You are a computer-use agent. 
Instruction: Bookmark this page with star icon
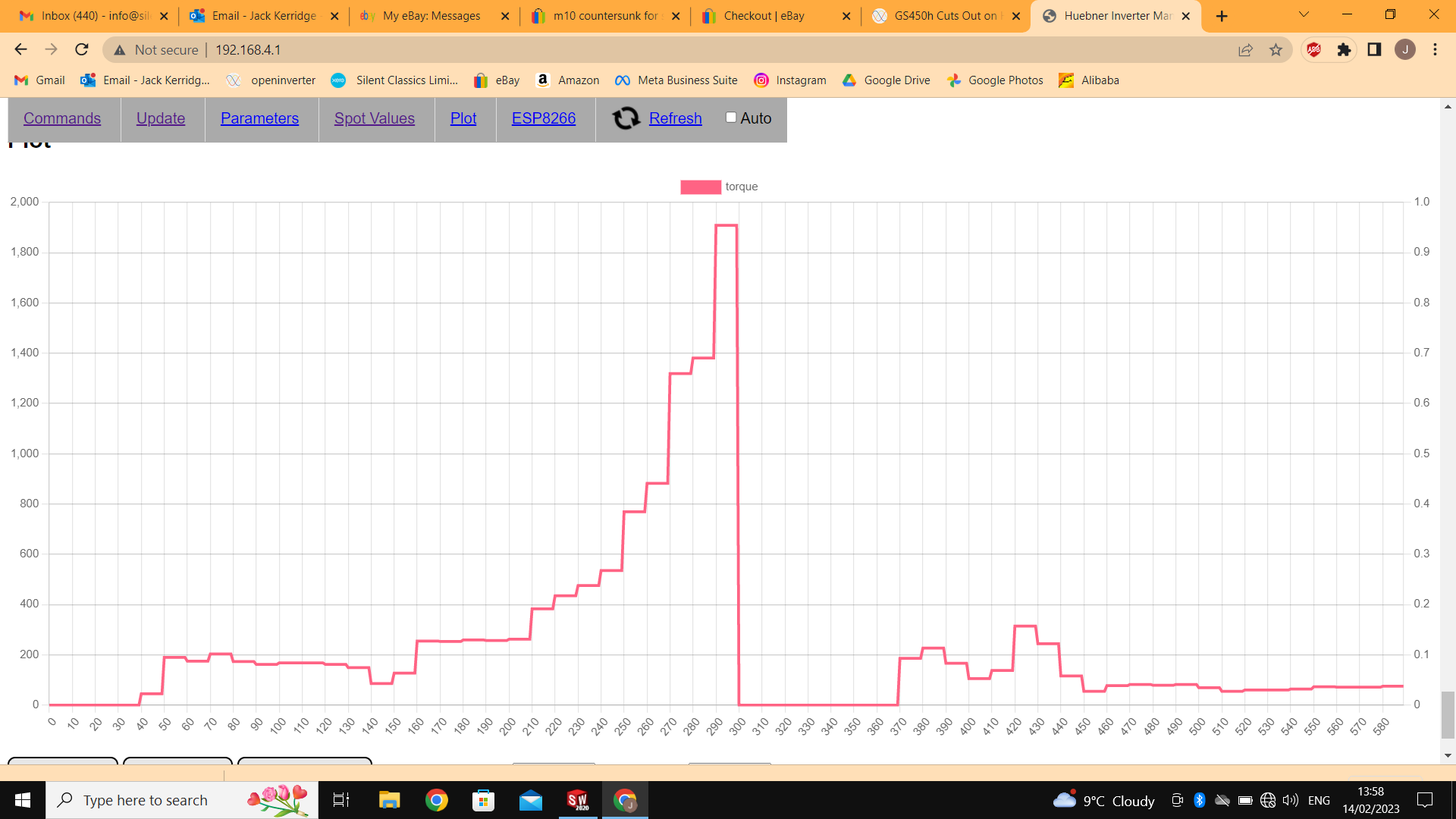tap(1276, 50)
